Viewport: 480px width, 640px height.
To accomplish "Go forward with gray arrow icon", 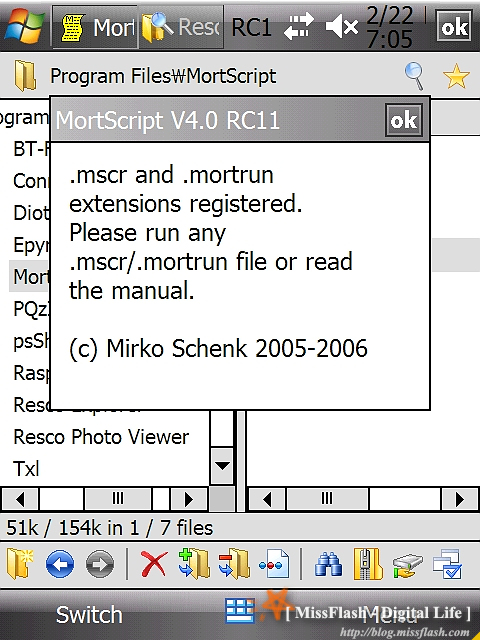I will (x=100, y=564).
